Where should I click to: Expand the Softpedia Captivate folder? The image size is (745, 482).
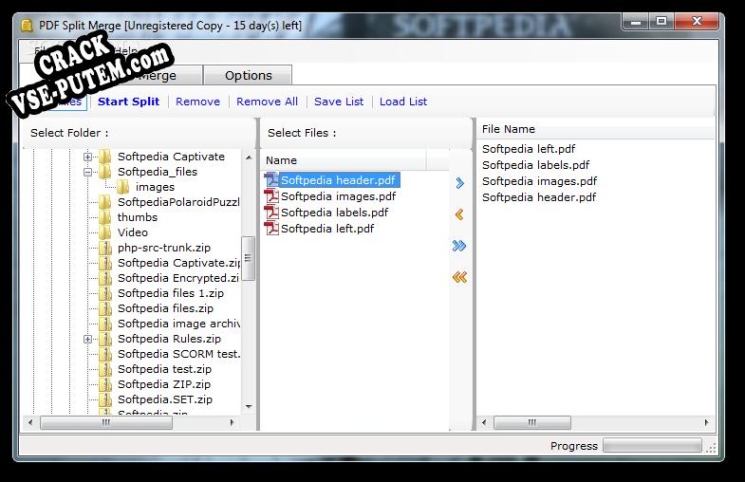tap(87, 157)
